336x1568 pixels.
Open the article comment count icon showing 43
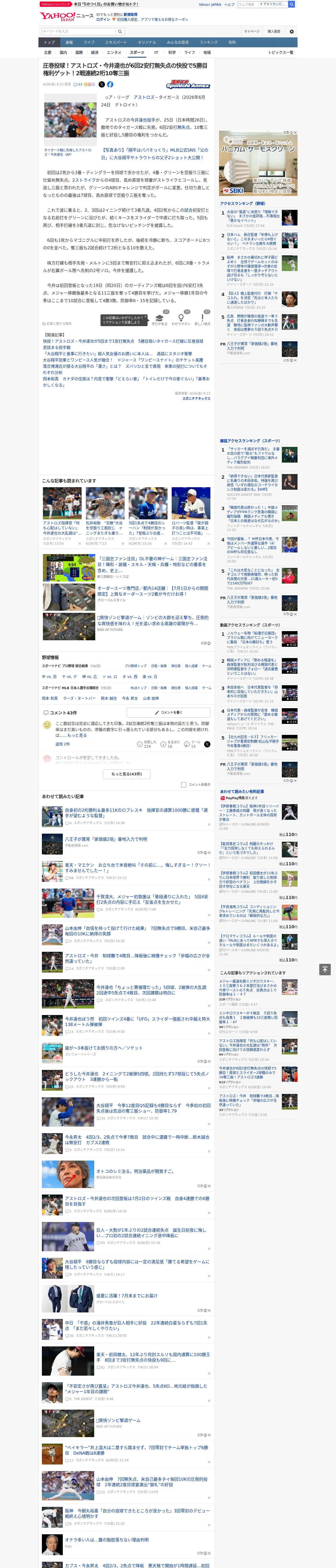click(x=77, y=85)
